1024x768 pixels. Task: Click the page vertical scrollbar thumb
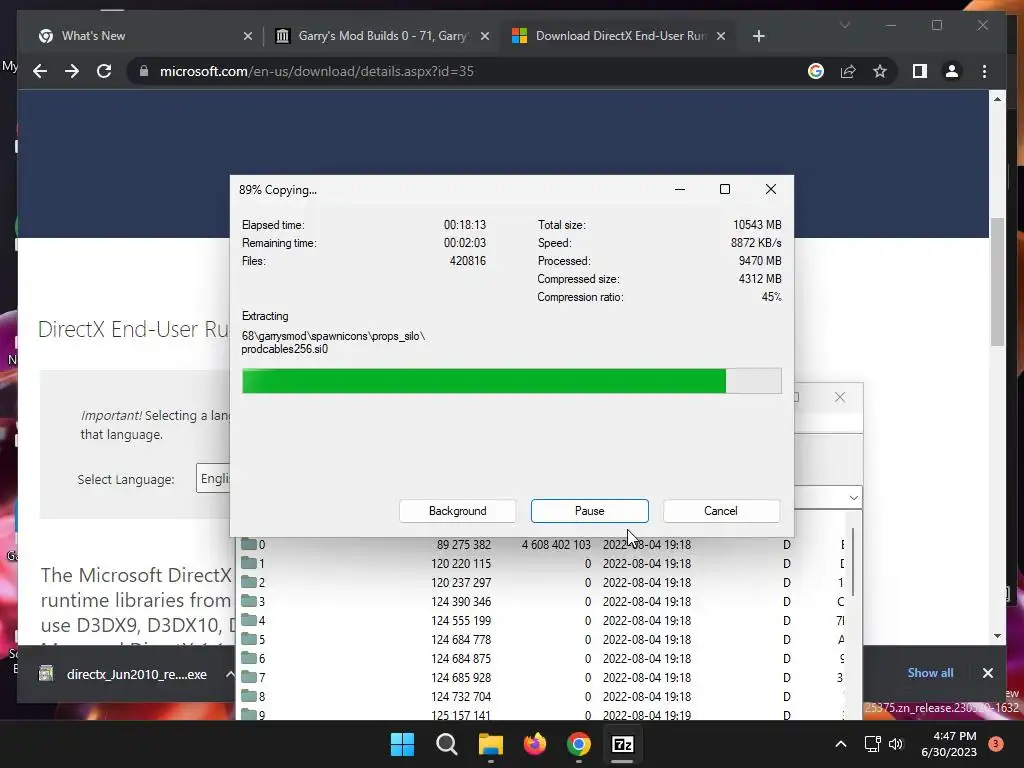click(997, 281)
